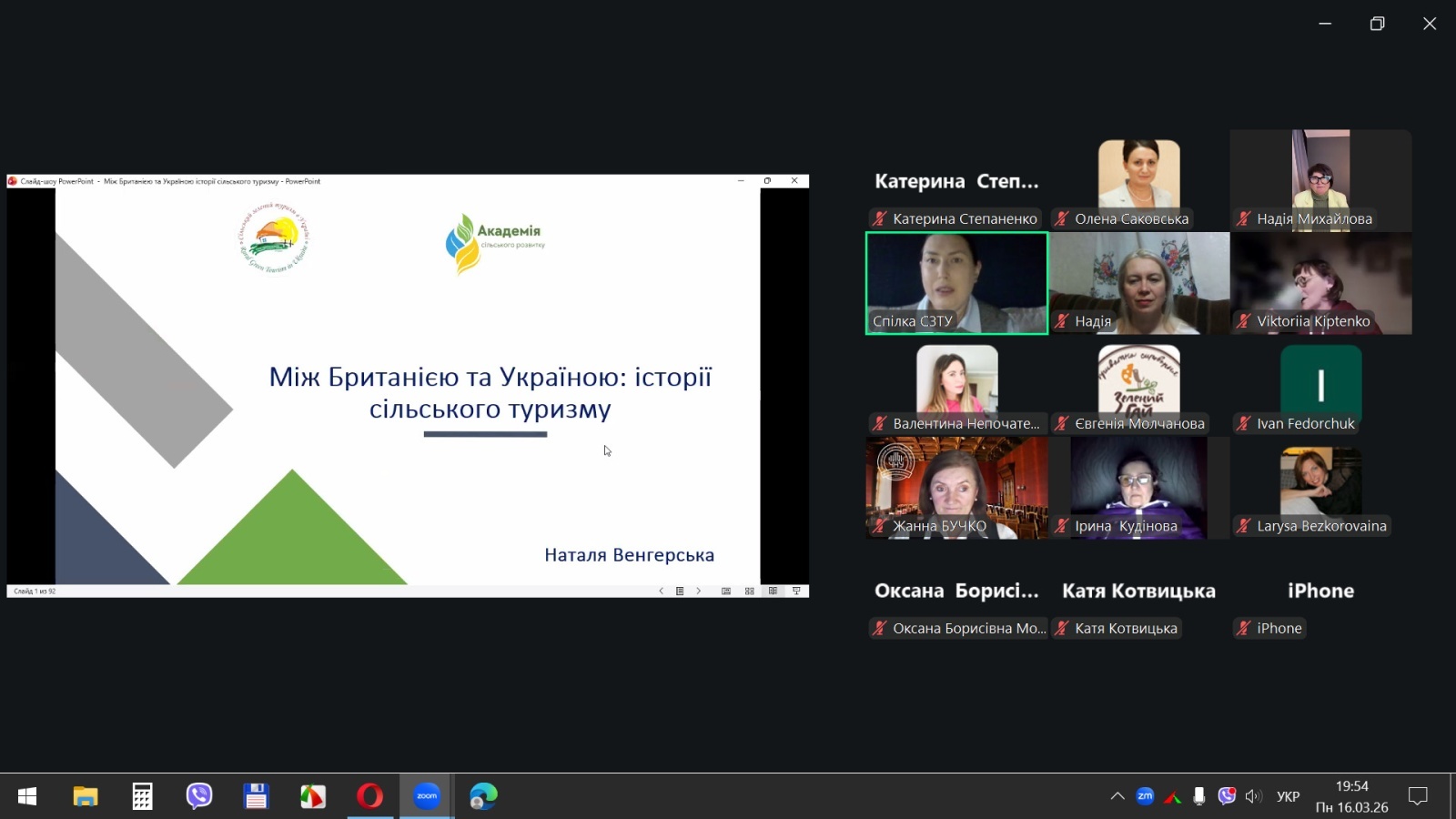Viewport: 1456px width, 819px height.
Task: Select the Спілка СЗТУ speaker video tile
Action: point(956,283)
